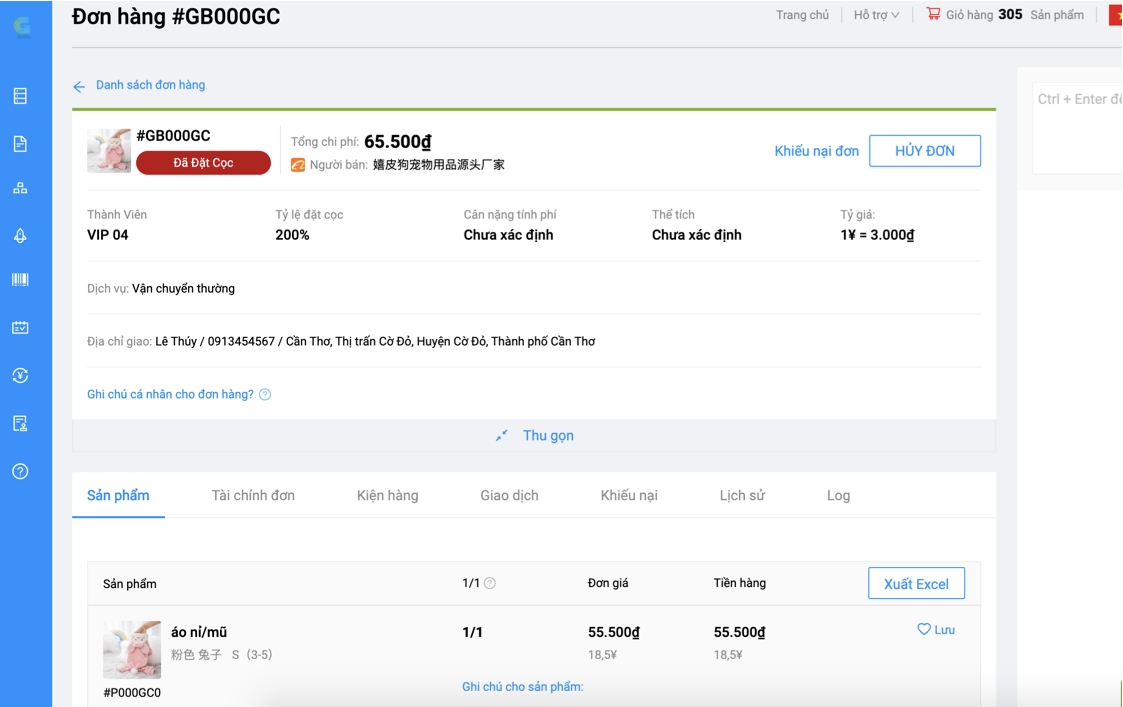Open the Khiếu nại đơn link
Viewport: 1123px width, 707px height.
pos(816,151)
